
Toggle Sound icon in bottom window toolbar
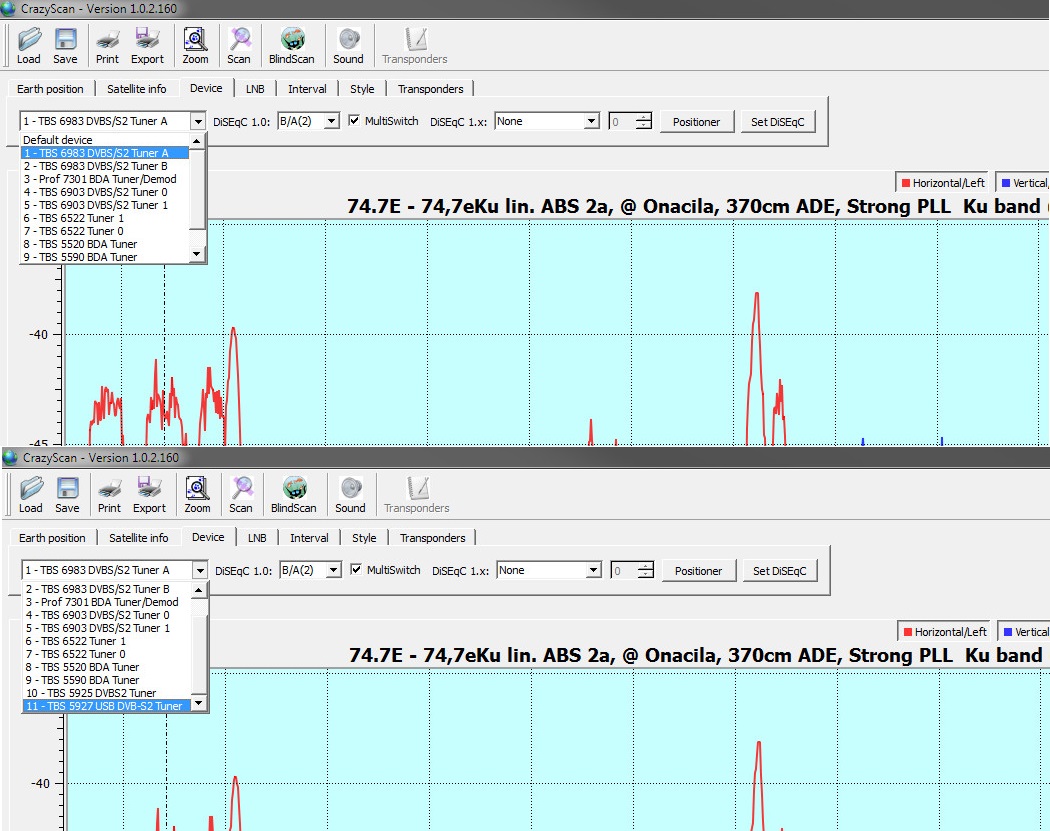(350, 488)
